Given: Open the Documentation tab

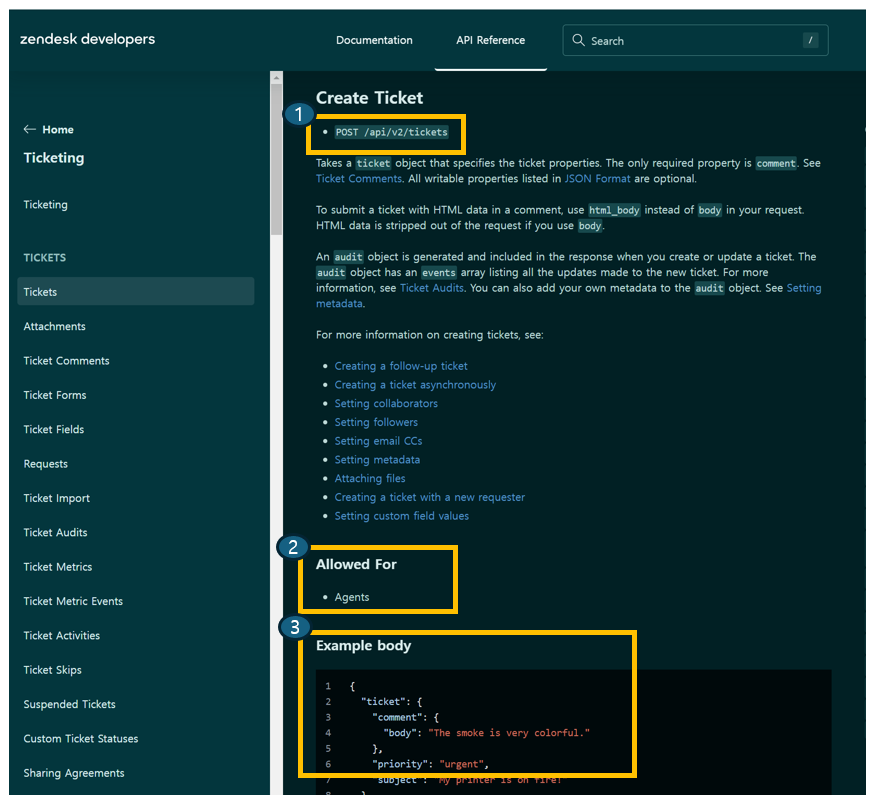Looking at the screenshot, I should [374, 40].
